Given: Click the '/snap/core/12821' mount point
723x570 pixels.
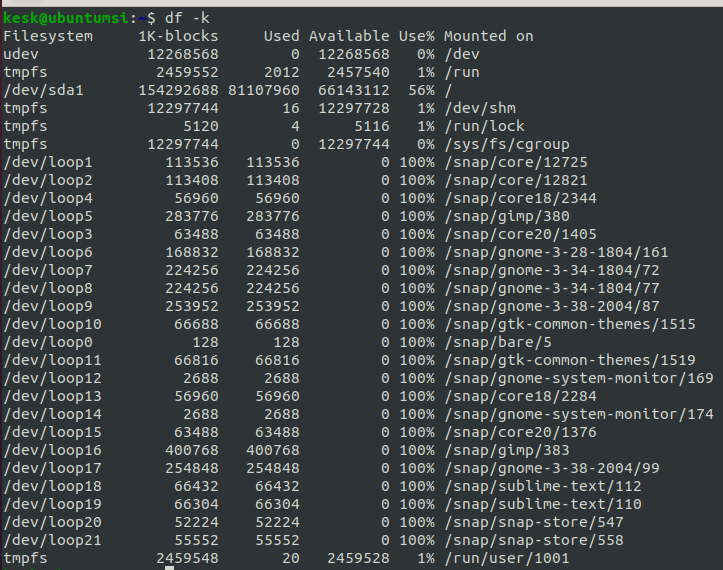Looking at the screenshot, I should (x=516, y=180).
